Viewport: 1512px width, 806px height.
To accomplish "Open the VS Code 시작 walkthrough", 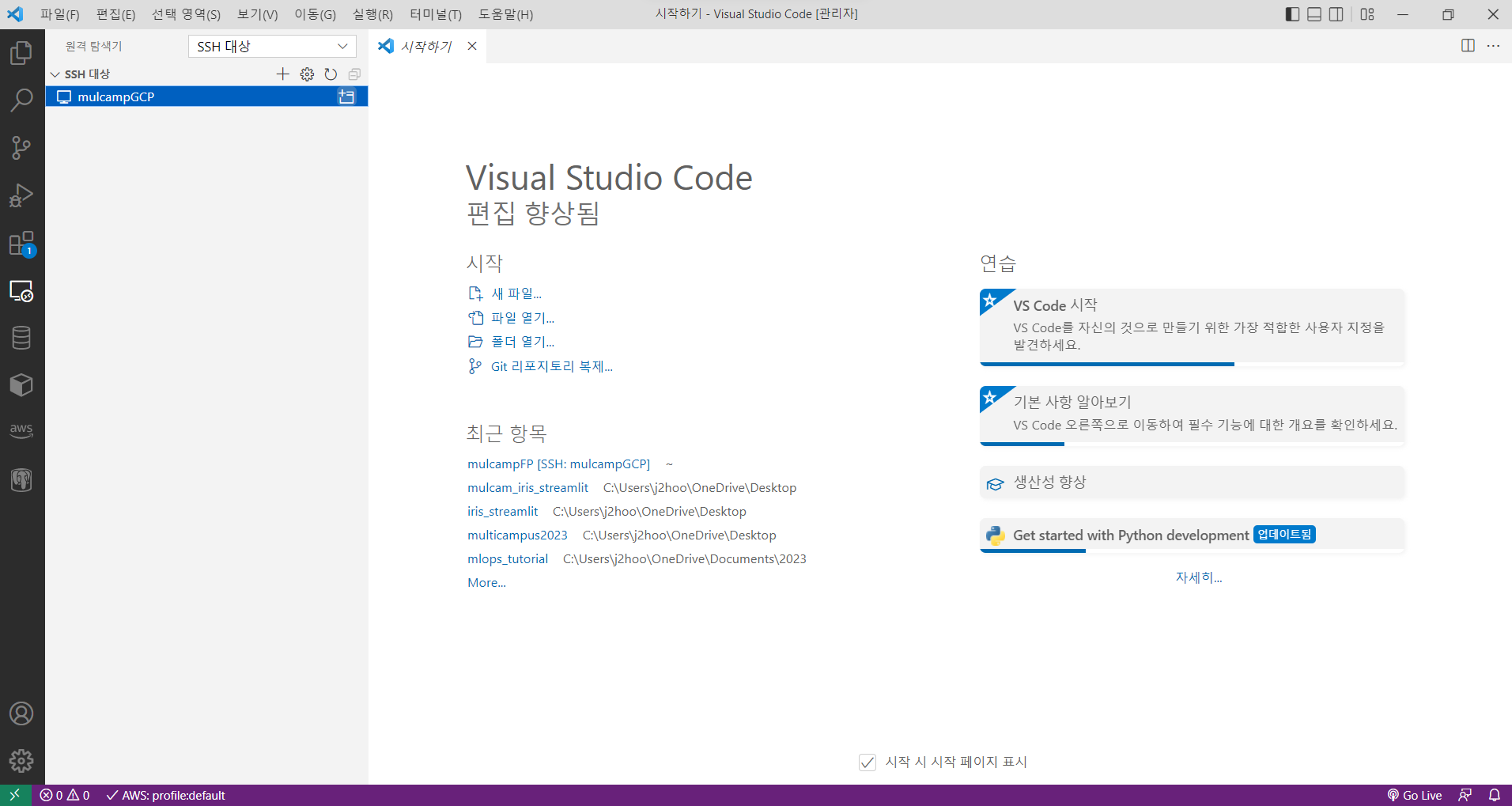I will 1192,327.
